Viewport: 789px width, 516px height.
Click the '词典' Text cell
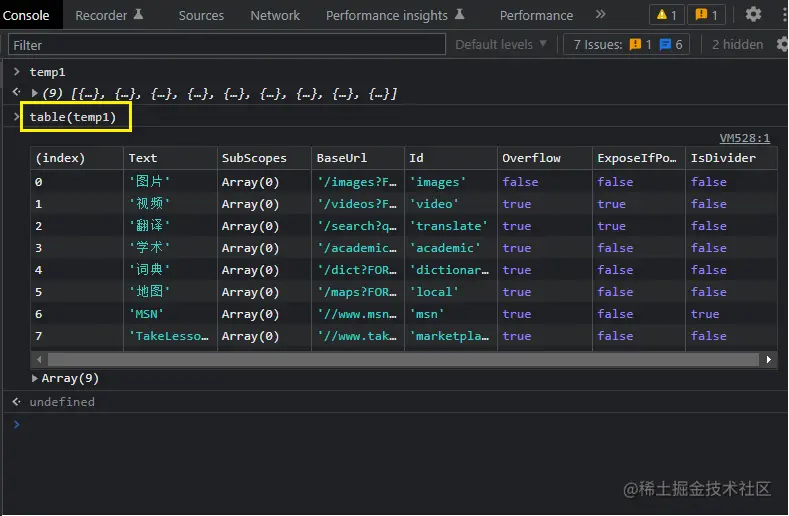(x=170, y=270)
